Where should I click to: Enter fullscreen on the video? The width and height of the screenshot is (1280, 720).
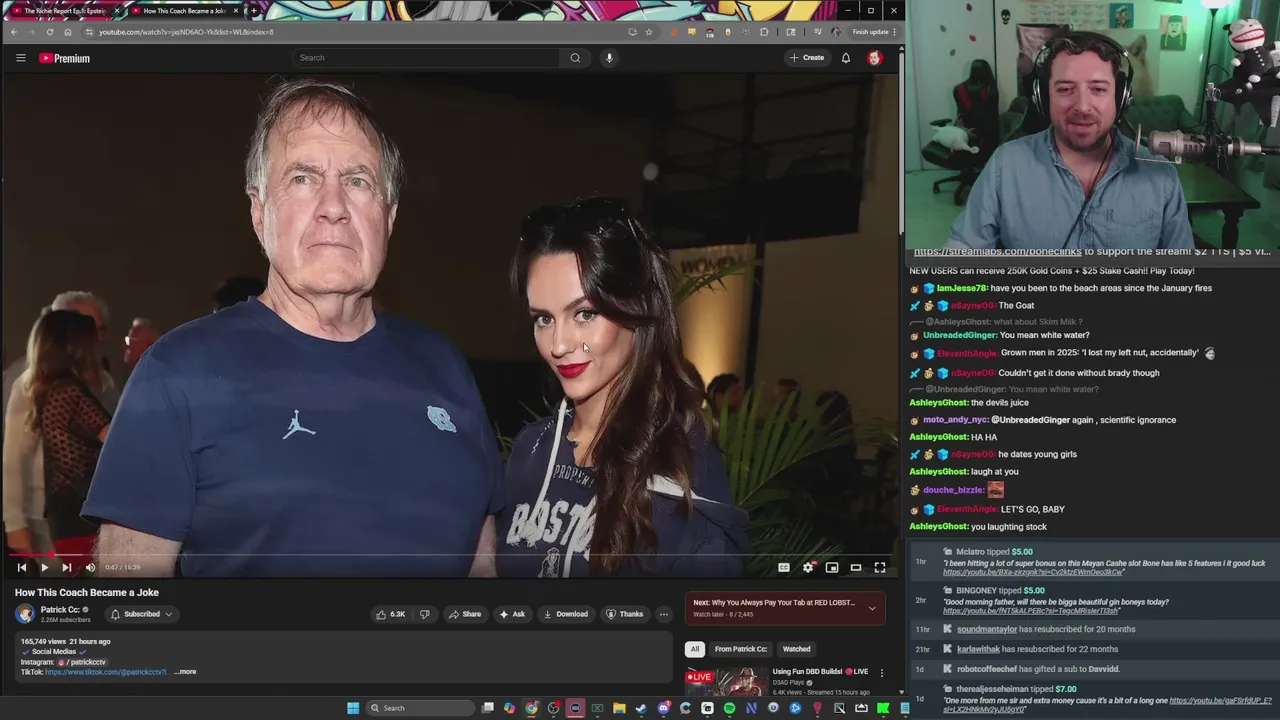880,567
